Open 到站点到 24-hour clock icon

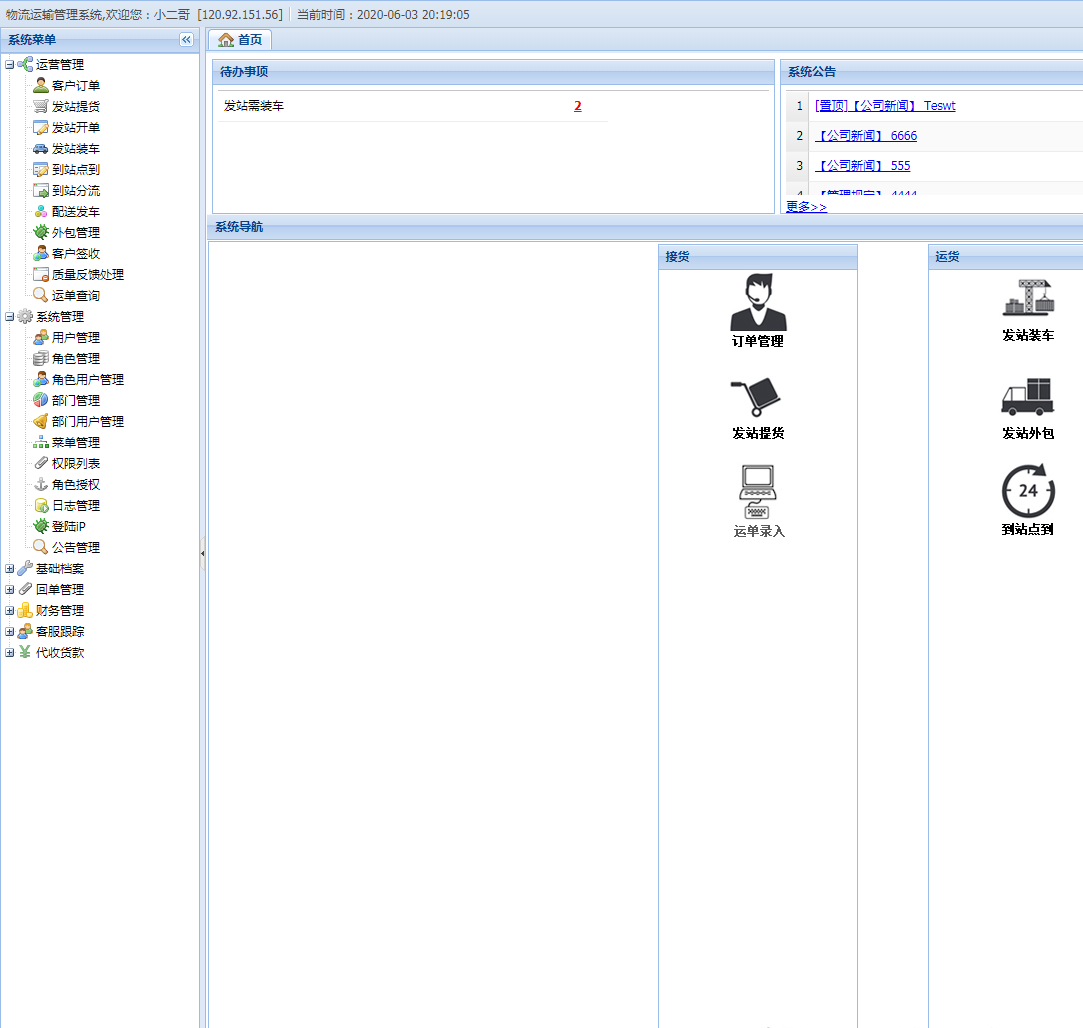click(1027, 491)
